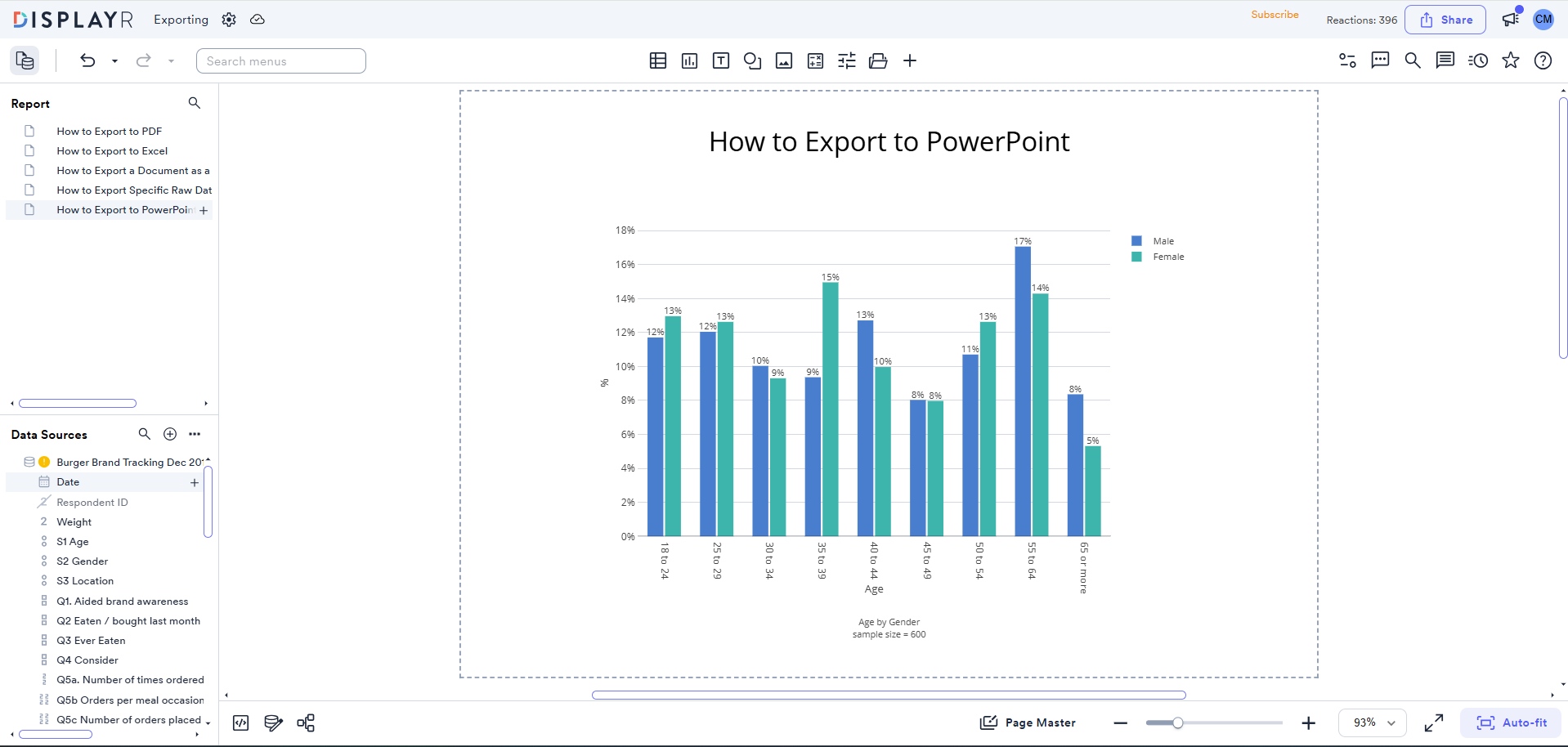Insert a visualization via the chart icon

click(689, 60)
